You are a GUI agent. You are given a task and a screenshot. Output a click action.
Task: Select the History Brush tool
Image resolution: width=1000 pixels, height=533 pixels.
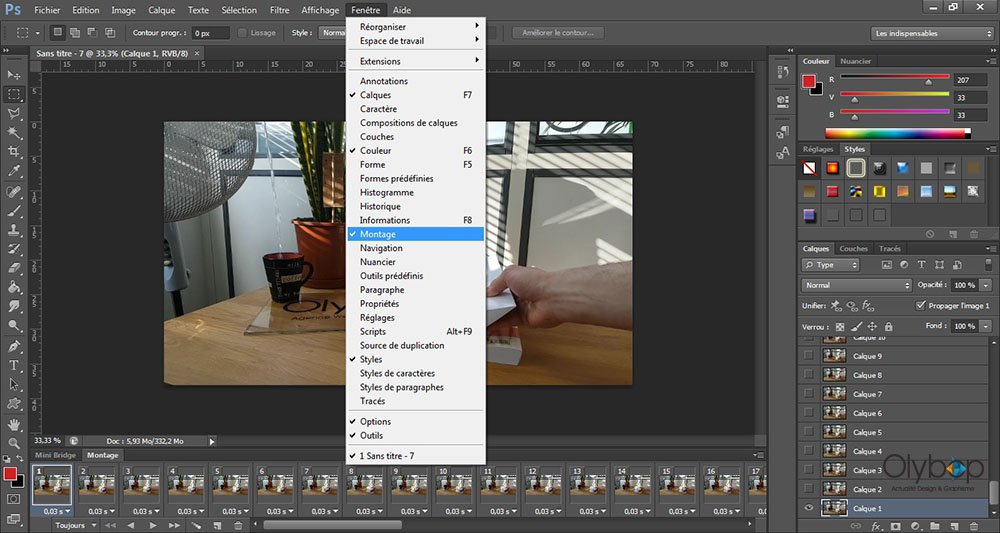[13, 249]
